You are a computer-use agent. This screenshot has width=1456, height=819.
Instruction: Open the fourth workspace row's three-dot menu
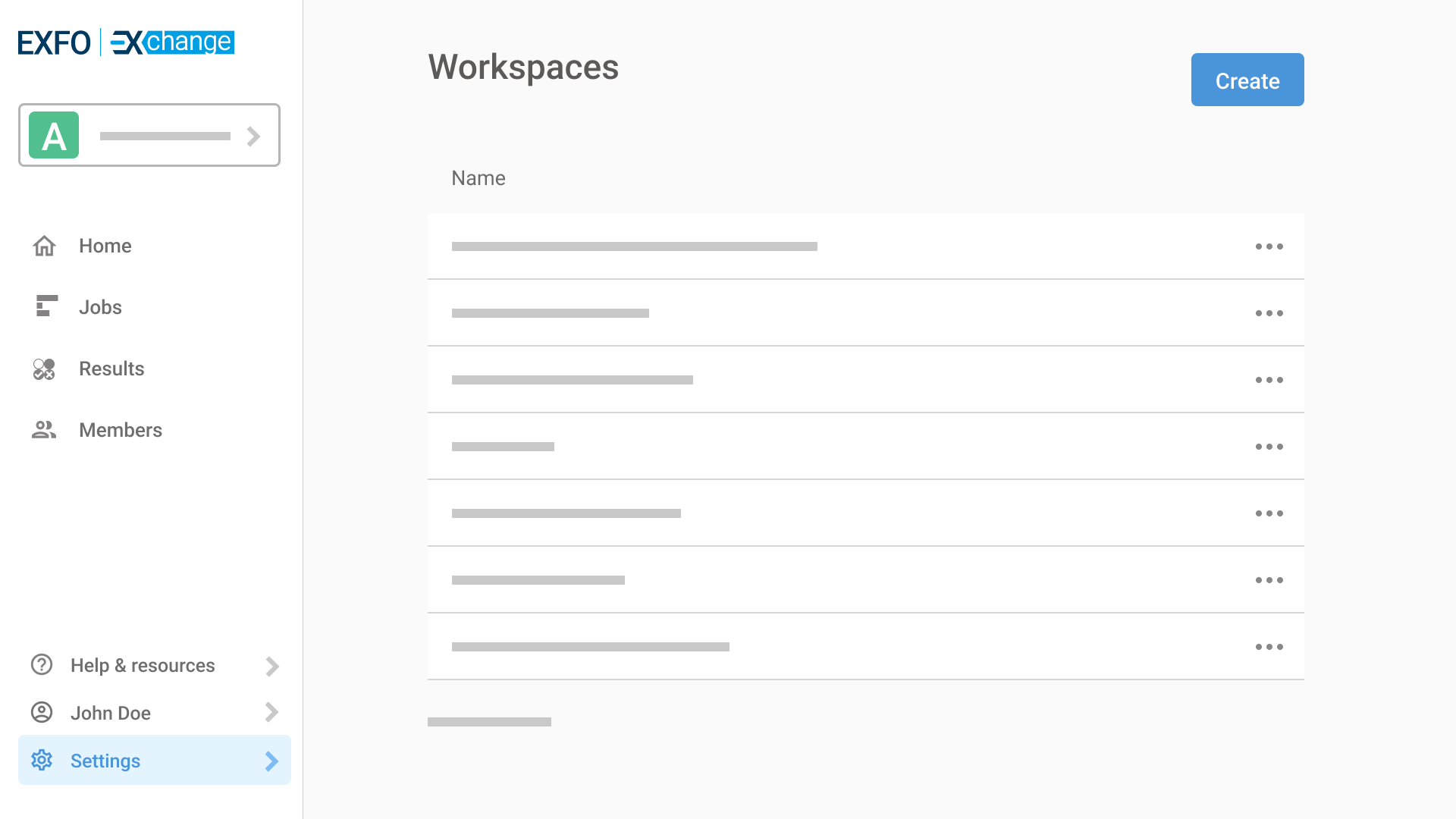point(1269,447)
